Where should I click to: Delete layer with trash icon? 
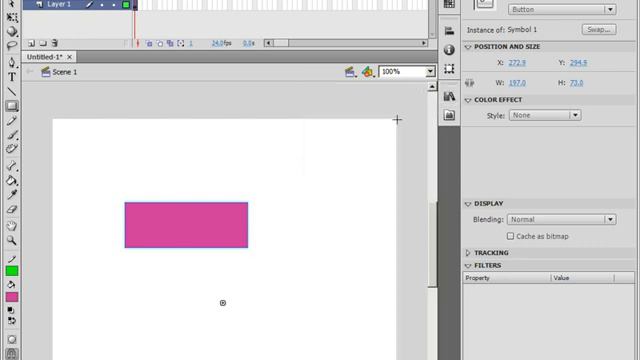tap(54, 43)
